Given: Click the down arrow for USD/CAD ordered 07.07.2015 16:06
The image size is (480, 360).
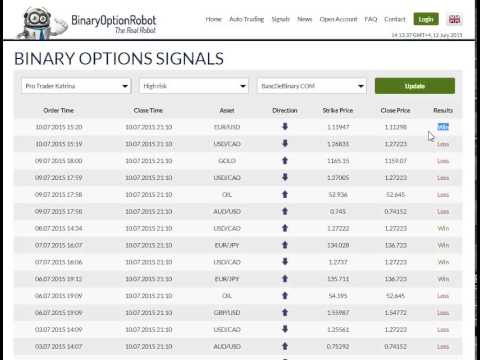Looking at the screenshot, I should 285,261.
